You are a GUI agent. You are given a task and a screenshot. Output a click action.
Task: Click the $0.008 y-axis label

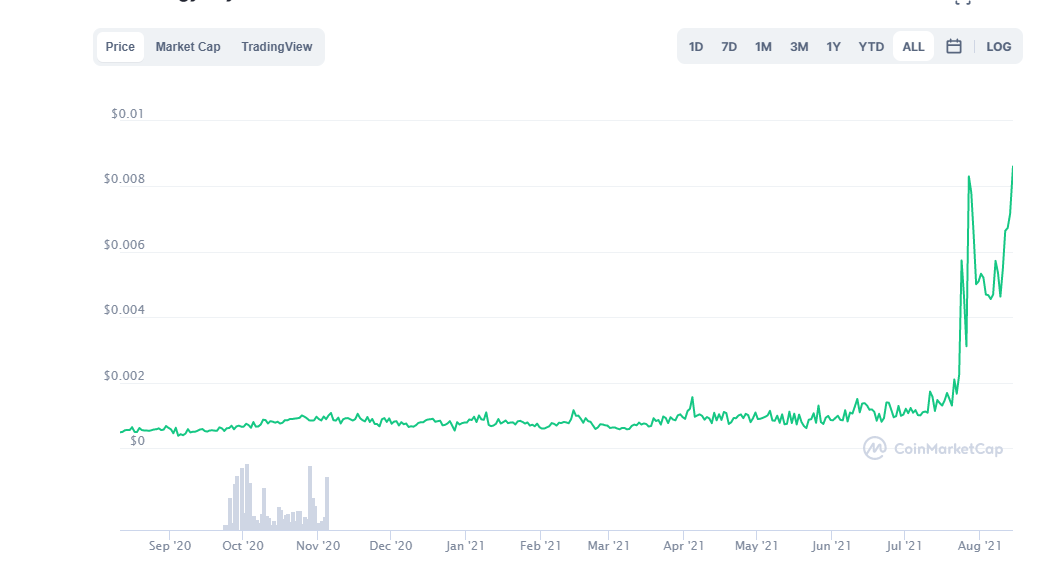[124, 180]
